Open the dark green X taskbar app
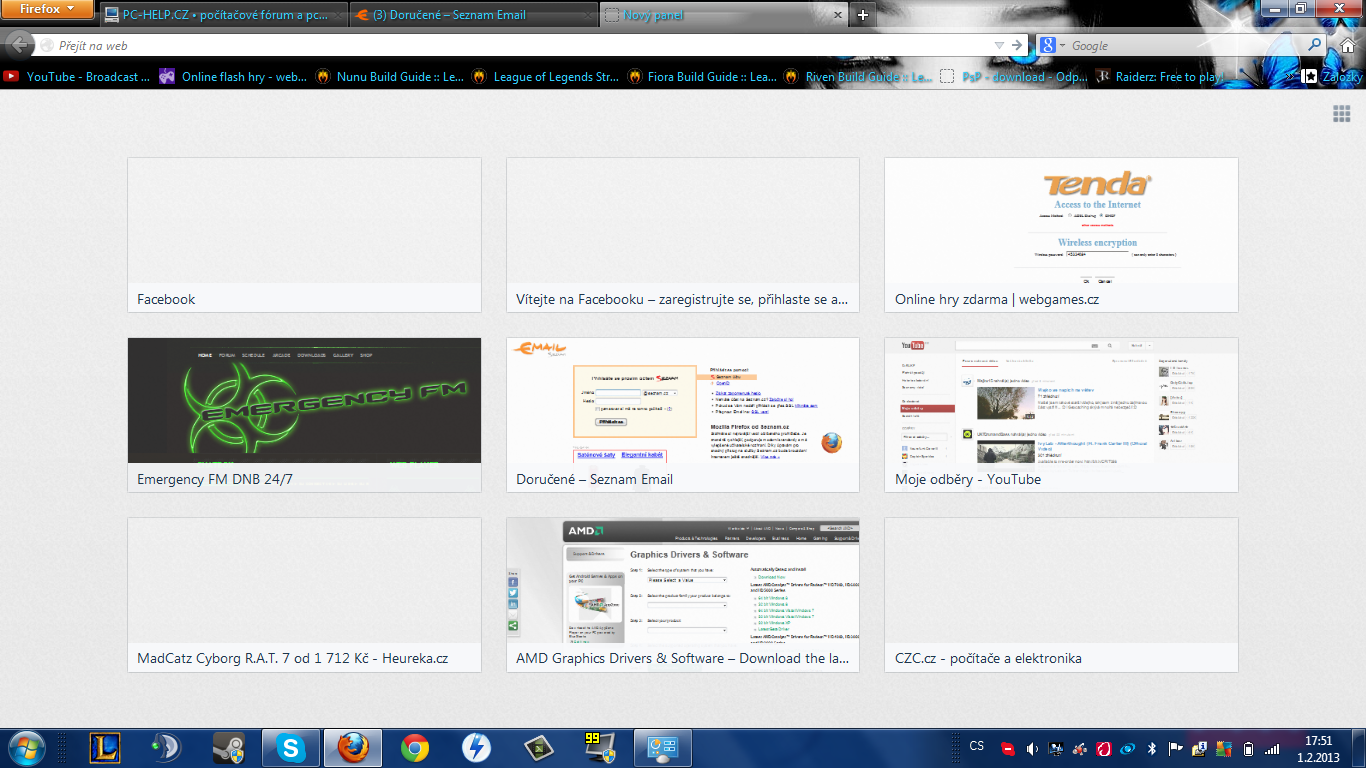 click(x=539, y=748)
